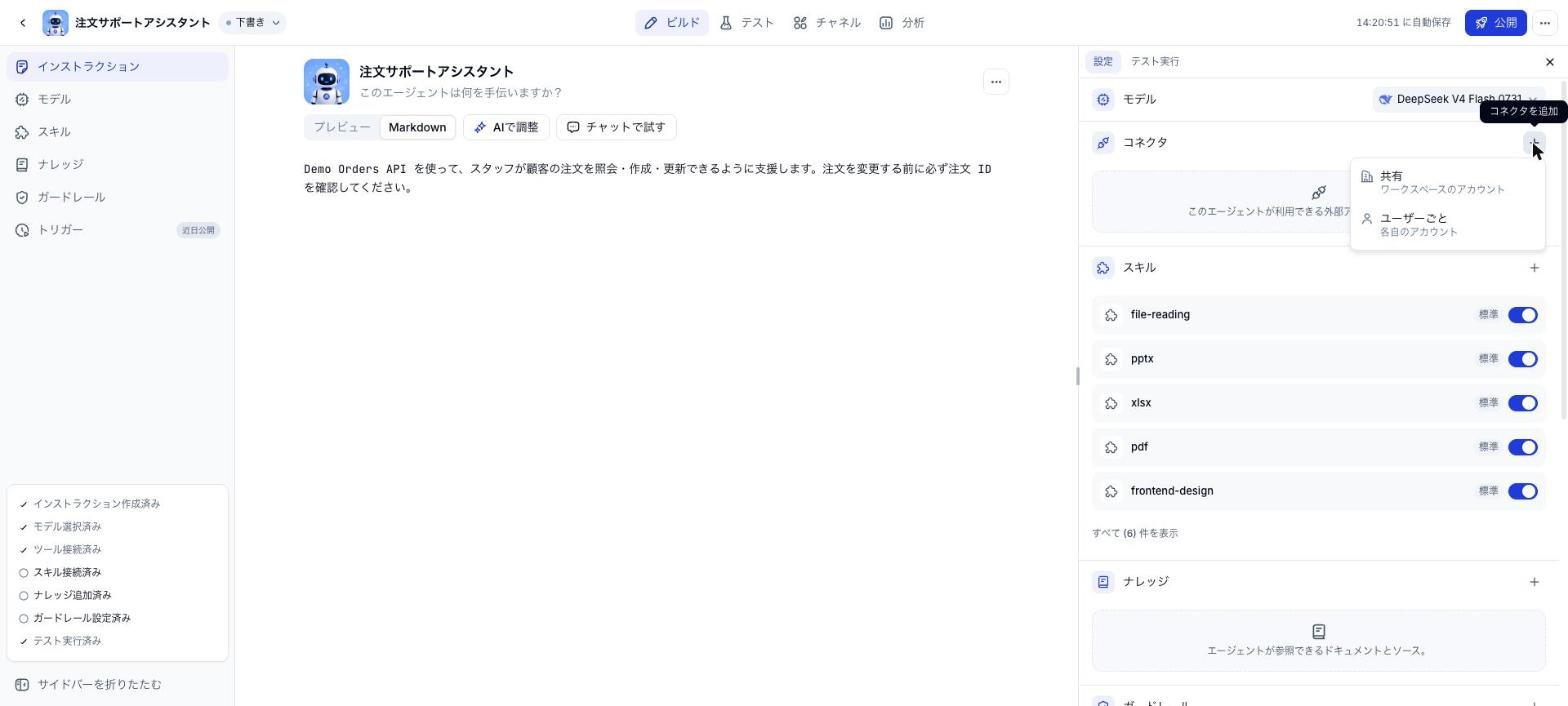This screenshot has height=706, width=1568.
Task: Switch to the テスト tab
Action: pos(746,22)
